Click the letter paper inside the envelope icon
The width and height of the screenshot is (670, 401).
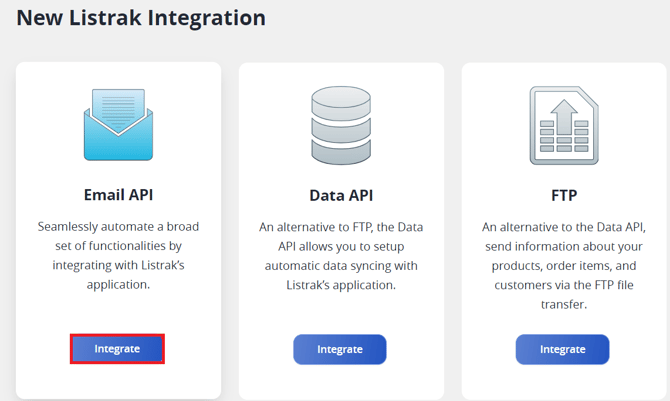click(118, 106)
